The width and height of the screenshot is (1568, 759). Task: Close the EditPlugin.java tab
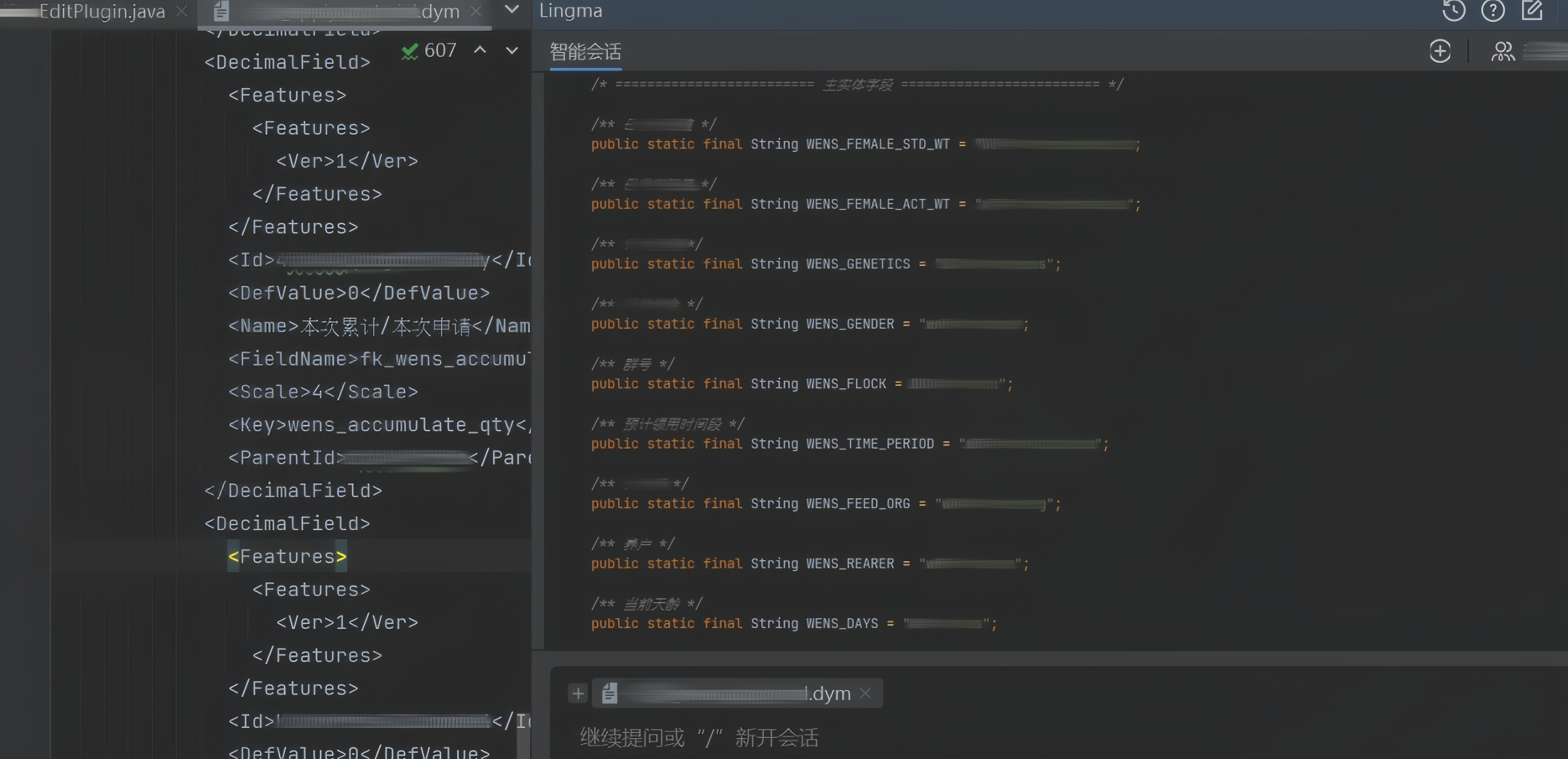coord(181,11)
